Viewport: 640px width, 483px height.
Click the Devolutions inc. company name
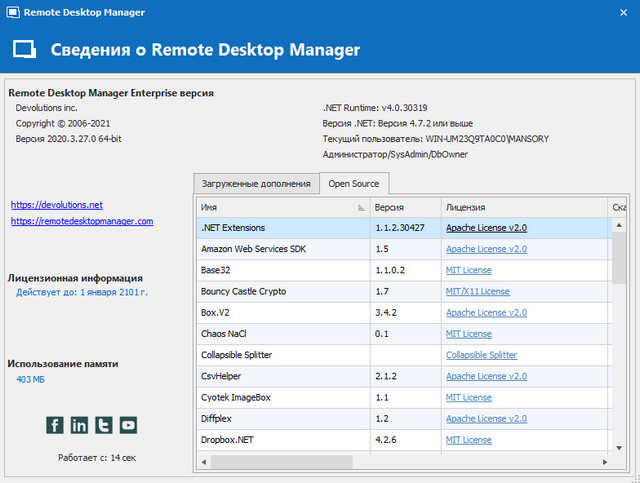47,108
